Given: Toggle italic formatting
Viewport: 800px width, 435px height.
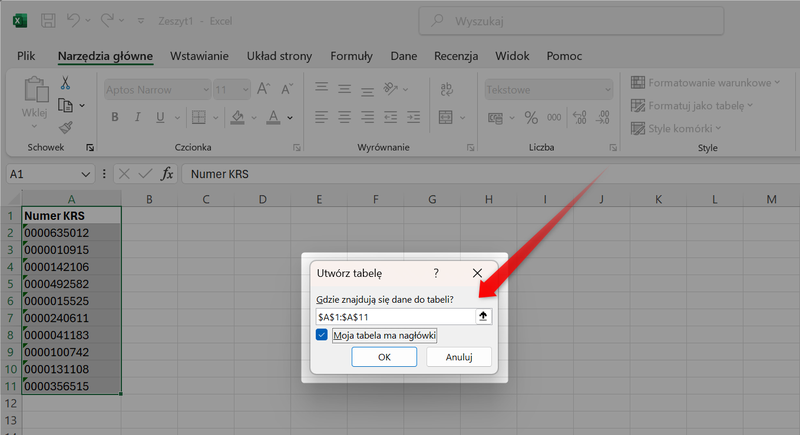Looking at the screenshot, I should click(x=137, y=117).
